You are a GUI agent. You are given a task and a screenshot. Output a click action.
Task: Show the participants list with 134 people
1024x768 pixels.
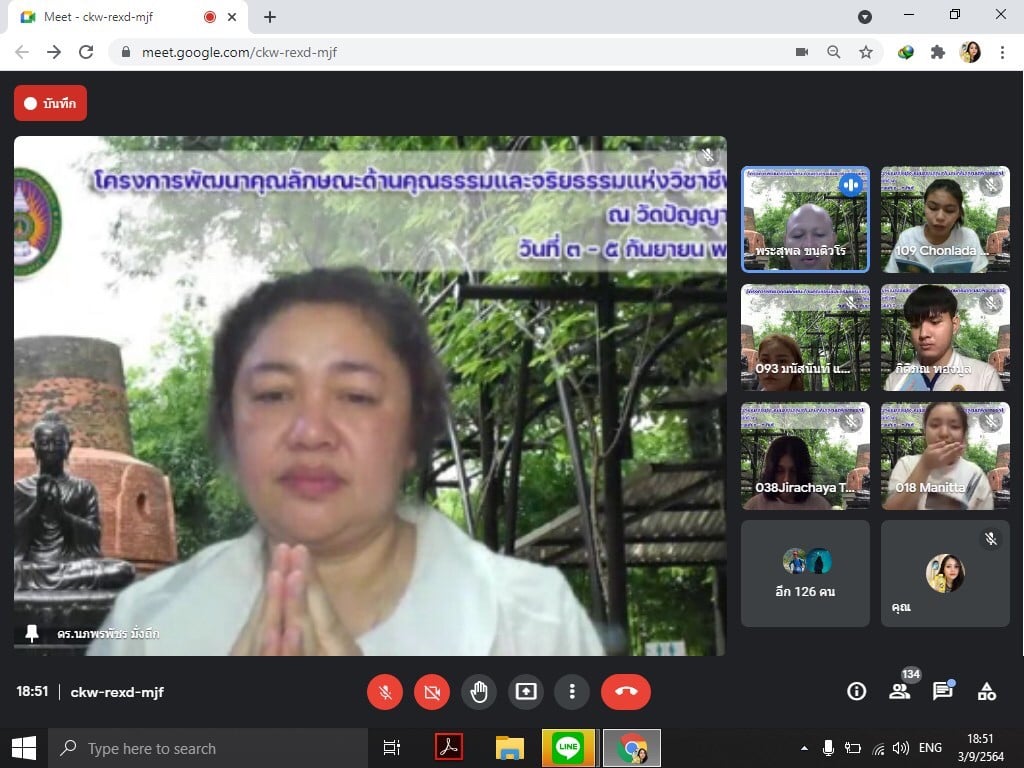click(900, 691)
